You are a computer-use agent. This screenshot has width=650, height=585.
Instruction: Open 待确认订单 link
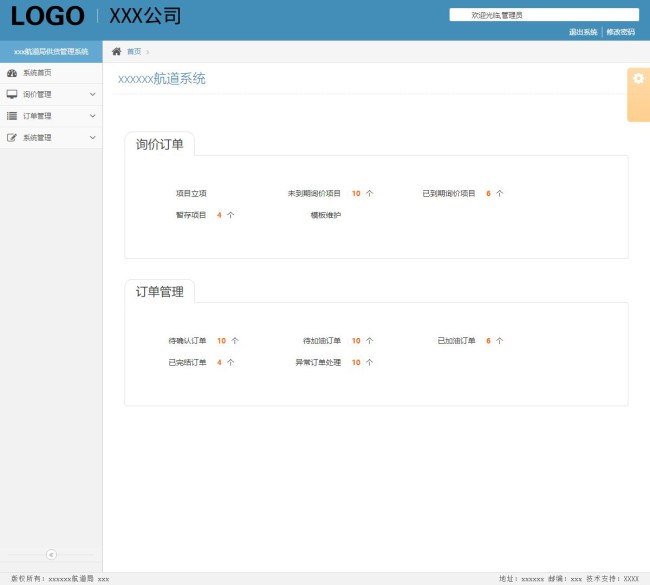point(187,341)
